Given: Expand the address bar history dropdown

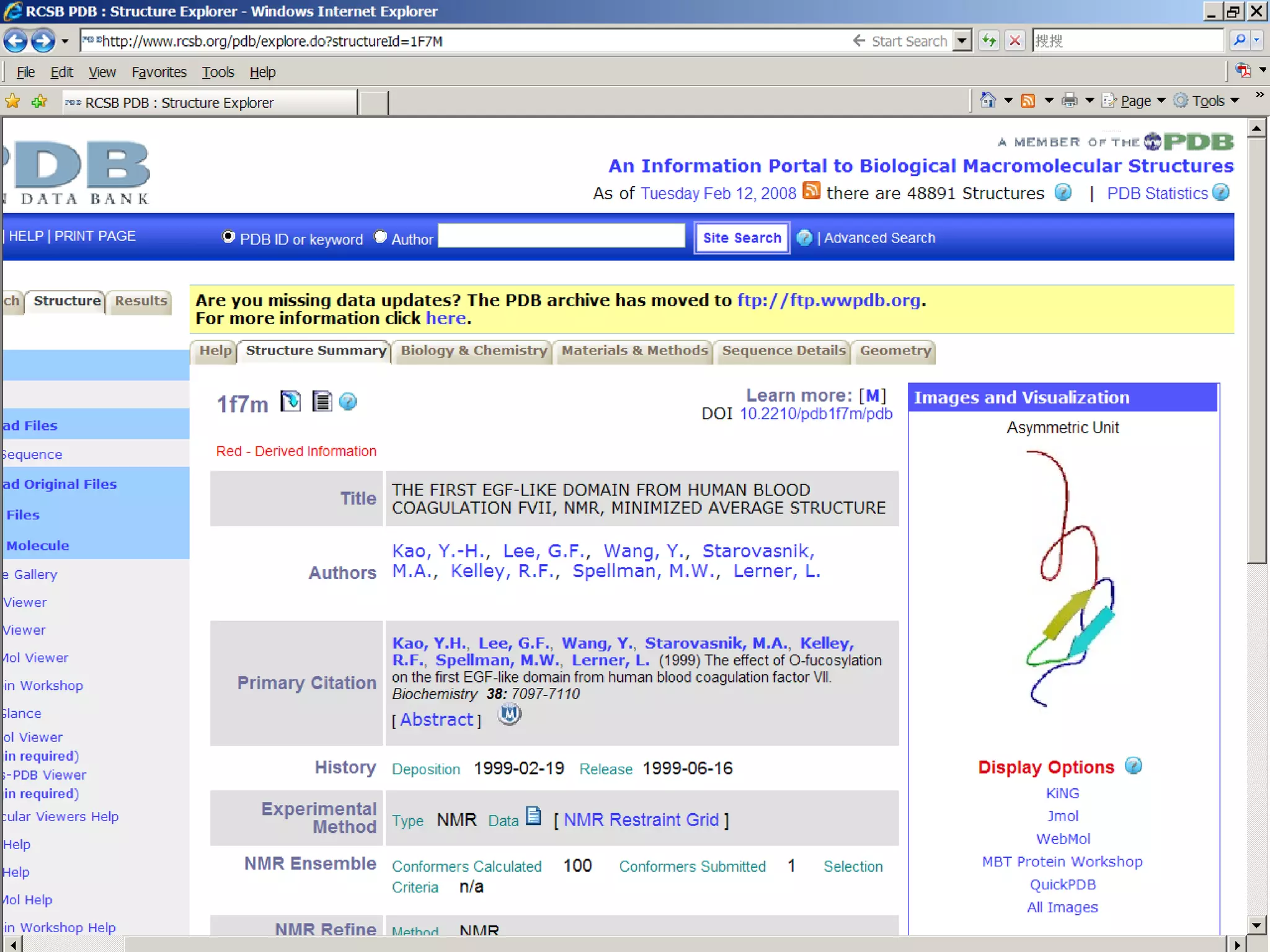Looking at the screenshot, I should click(x=962, y=42).
